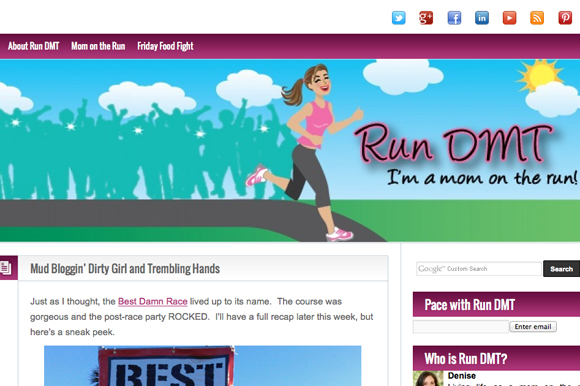Open the Mud Bloggin' Dirty Girl post title
This screenshot has height=386, width=580.
[x=125, y=268]
